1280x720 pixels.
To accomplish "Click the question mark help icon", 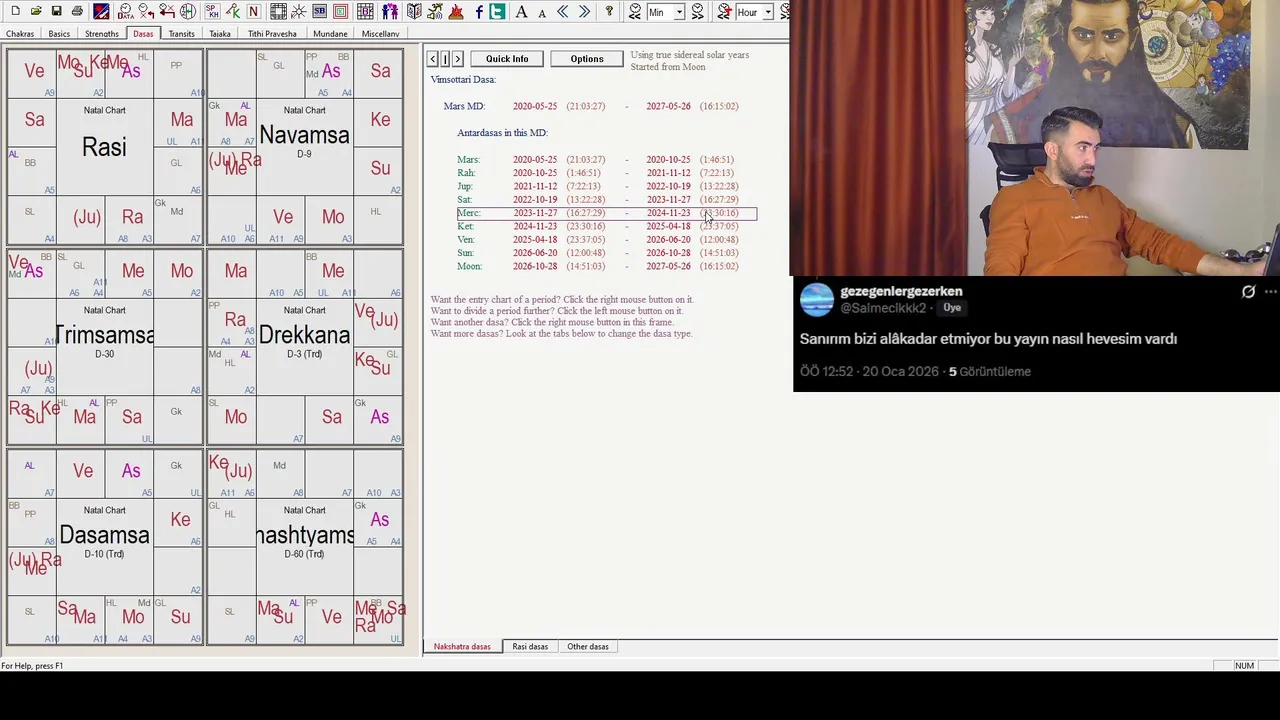I will pyautogui.click(x=609, y=11).
